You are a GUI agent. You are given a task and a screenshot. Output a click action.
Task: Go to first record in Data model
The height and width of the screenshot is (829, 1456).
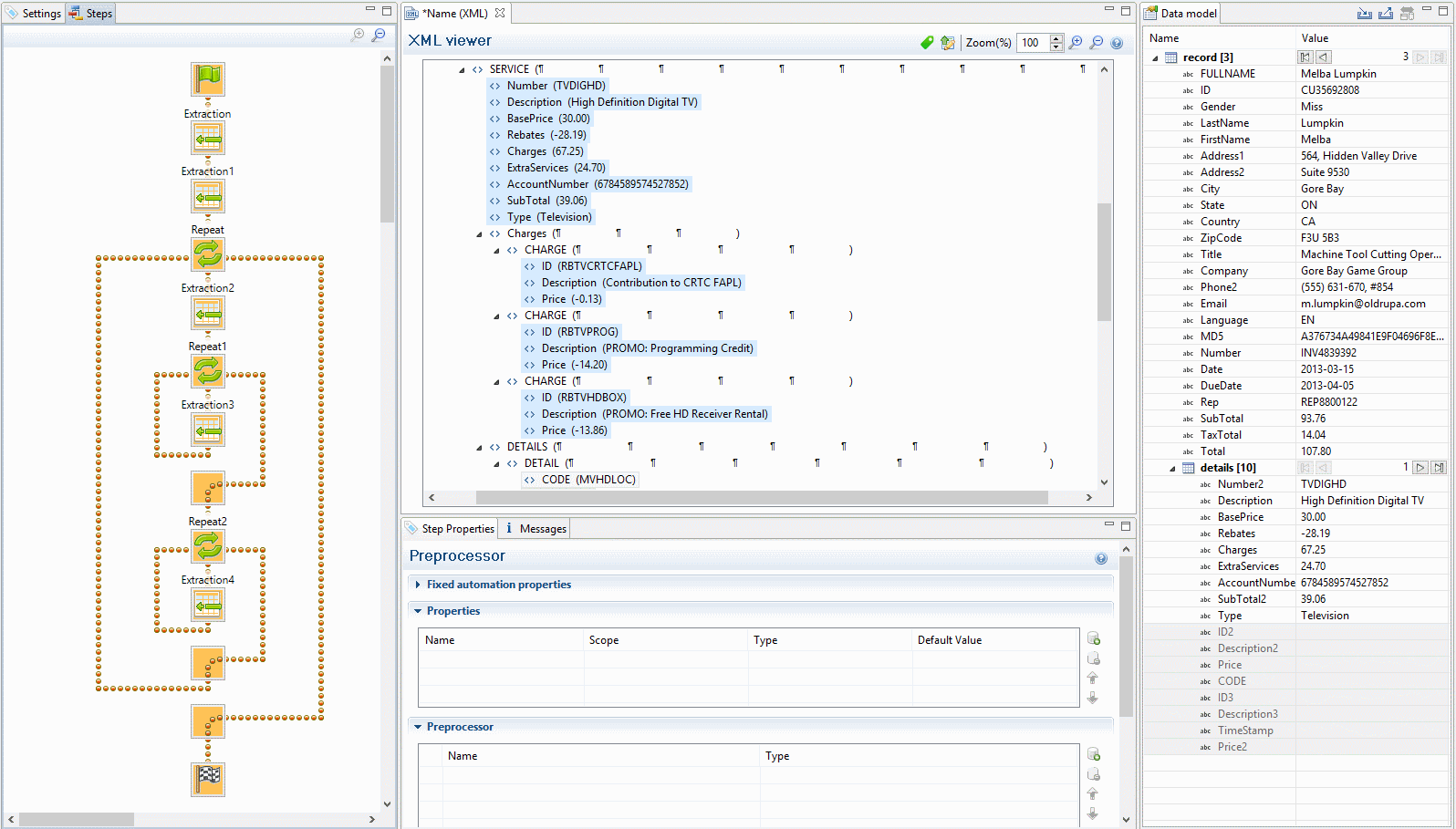click(1305, 57)
